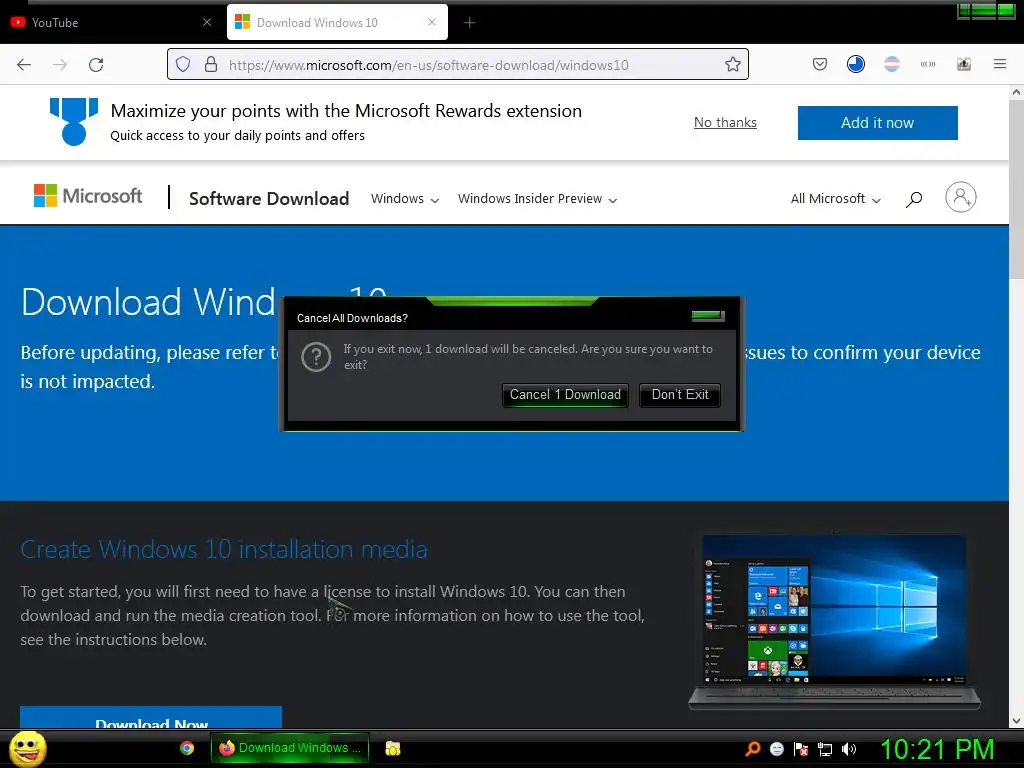Click the volume speaker tray icon
This screenshot has height=768, width=1024.
pyautogui.click(x=849, y=749)
